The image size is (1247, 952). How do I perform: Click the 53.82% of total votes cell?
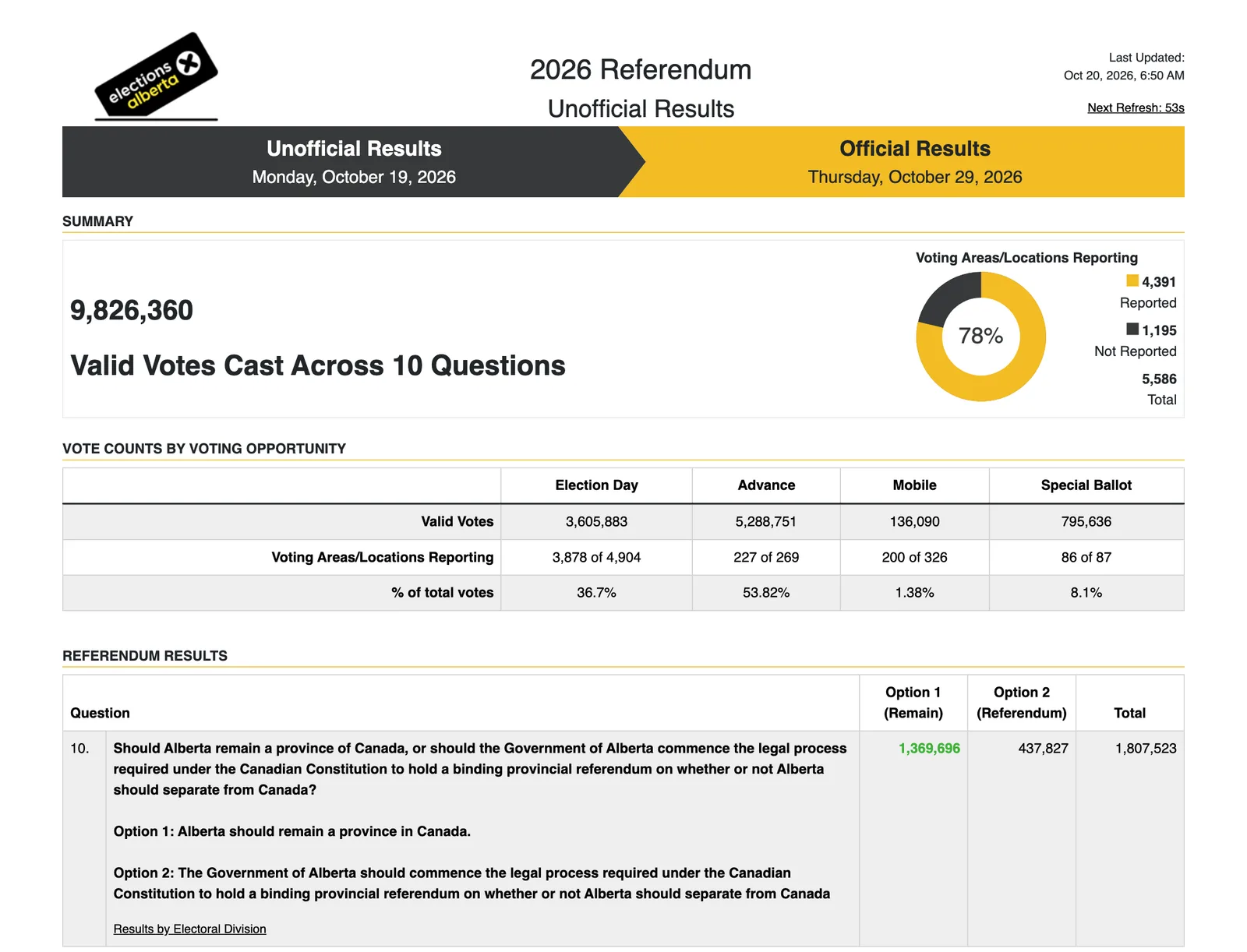(766, 593)
